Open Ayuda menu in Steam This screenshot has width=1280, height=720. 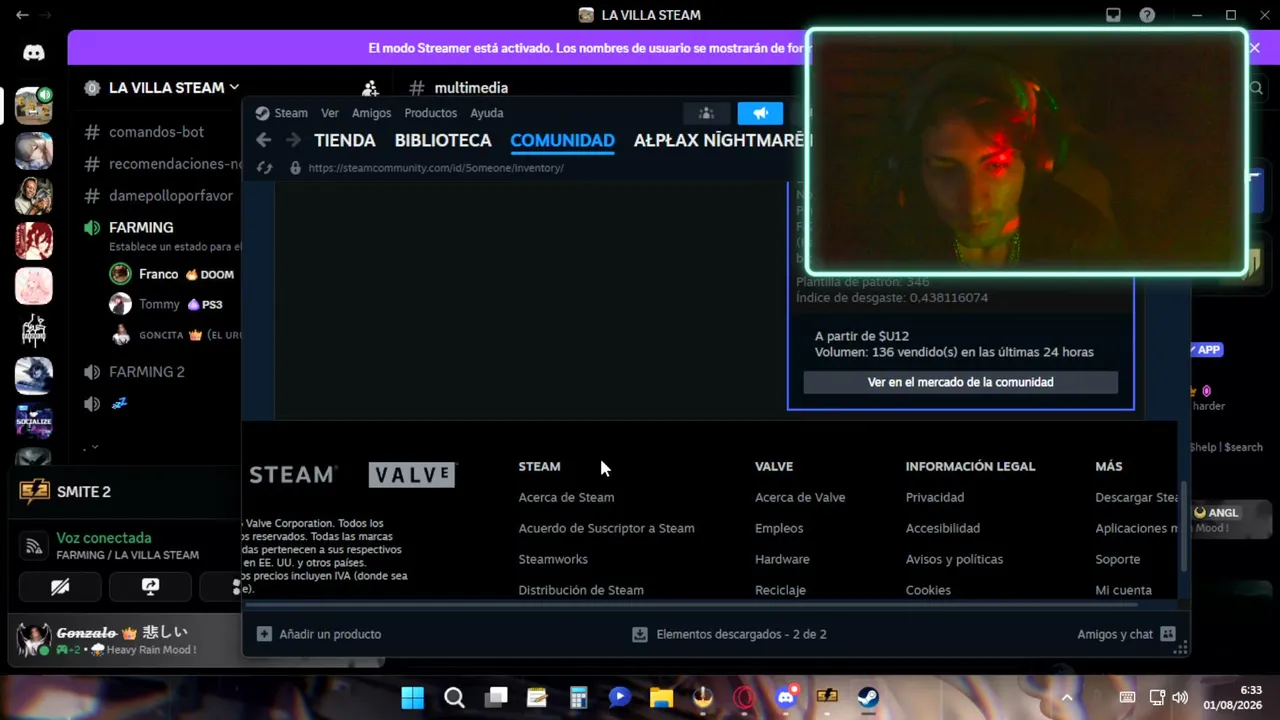pos(487,113)
